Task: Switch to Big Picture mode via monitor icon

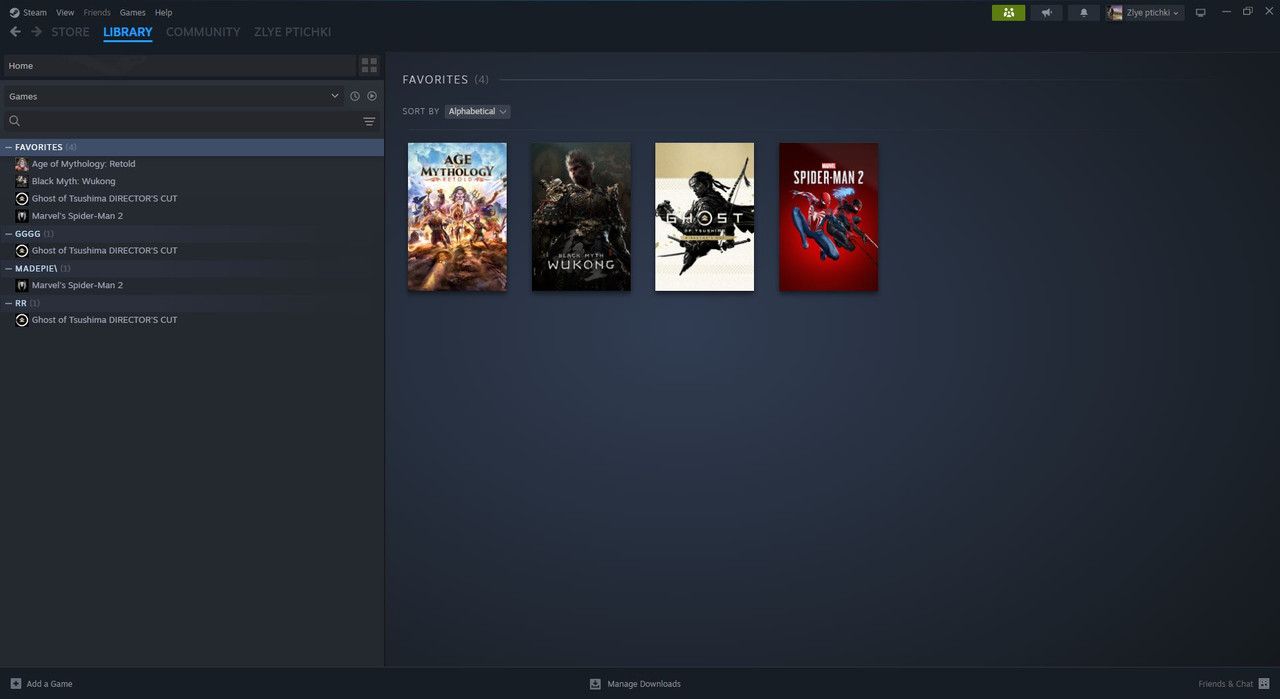Action: coord(1201,12)
